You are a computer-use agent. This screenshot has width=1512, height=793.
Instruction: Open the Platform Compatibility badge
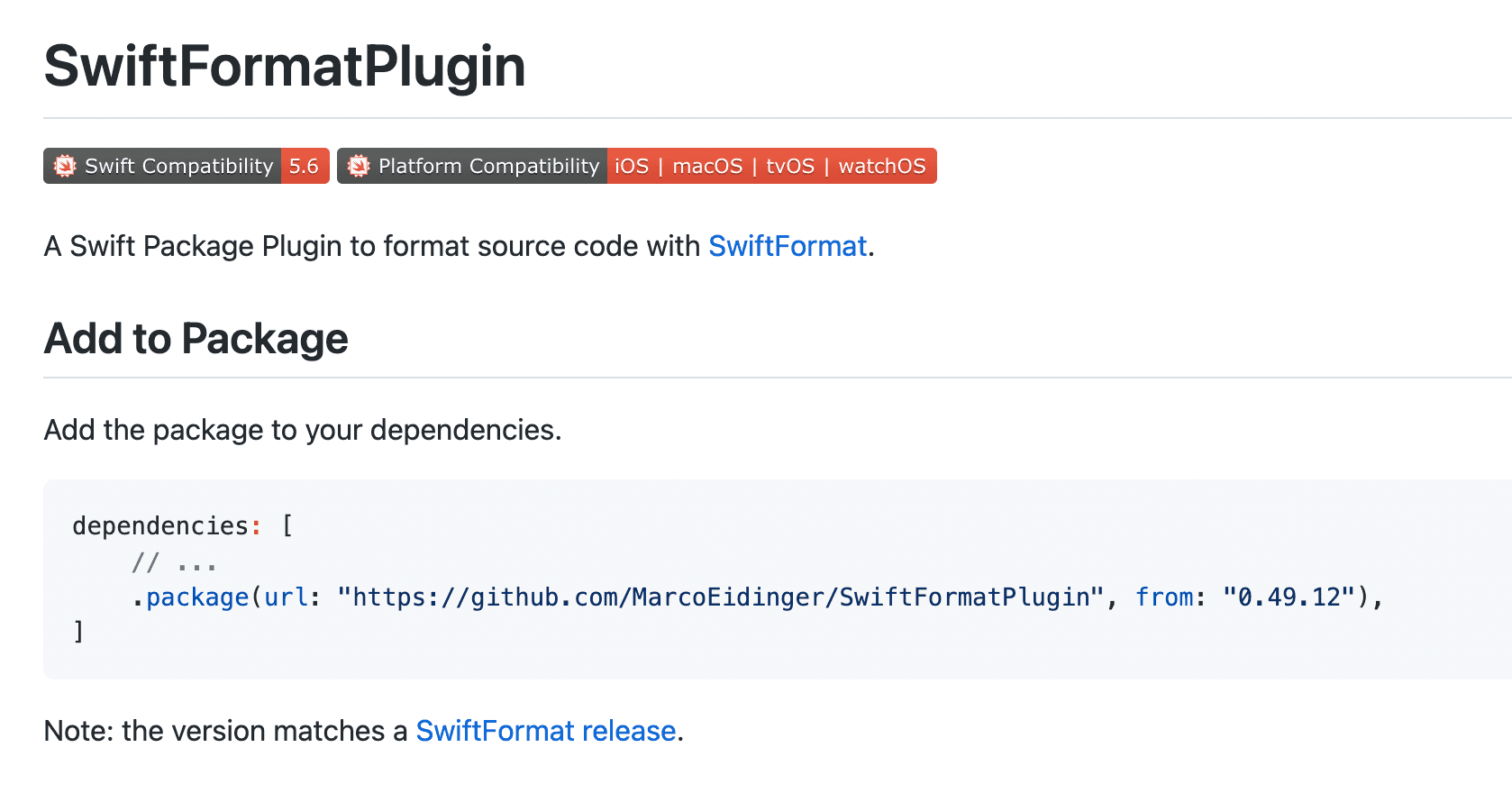[637, 166]
